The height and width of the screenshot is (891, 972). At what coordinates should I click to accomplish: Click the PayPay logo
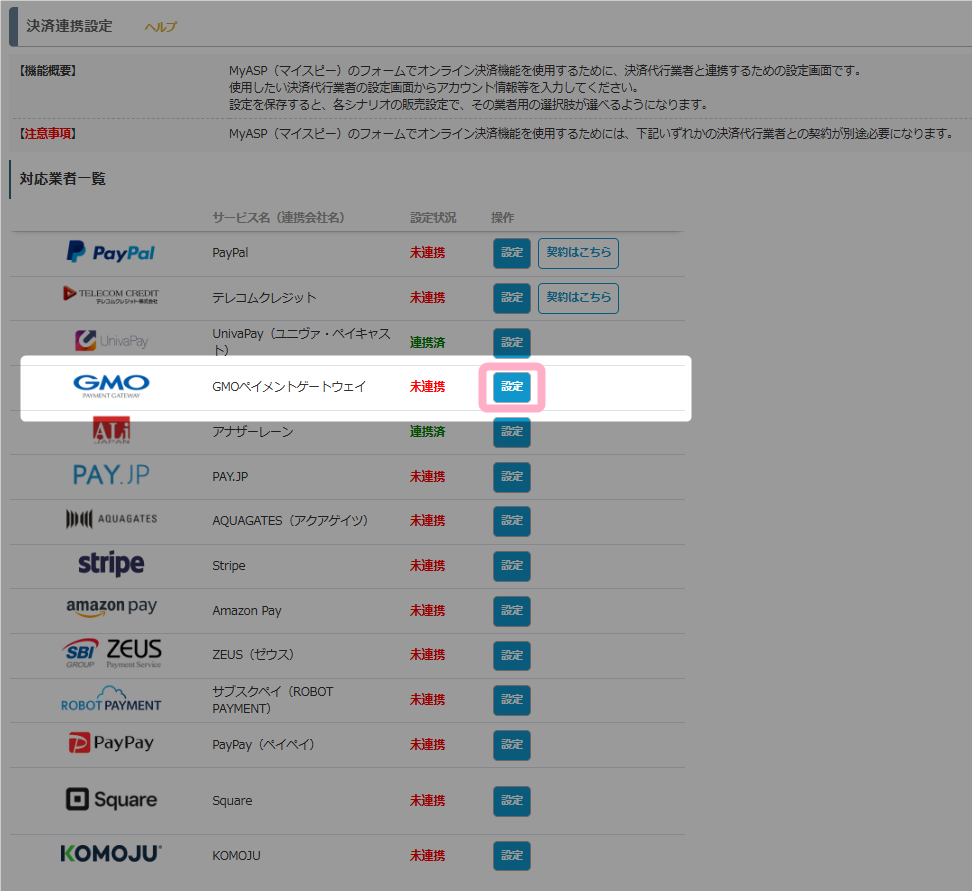click(111, 743)
